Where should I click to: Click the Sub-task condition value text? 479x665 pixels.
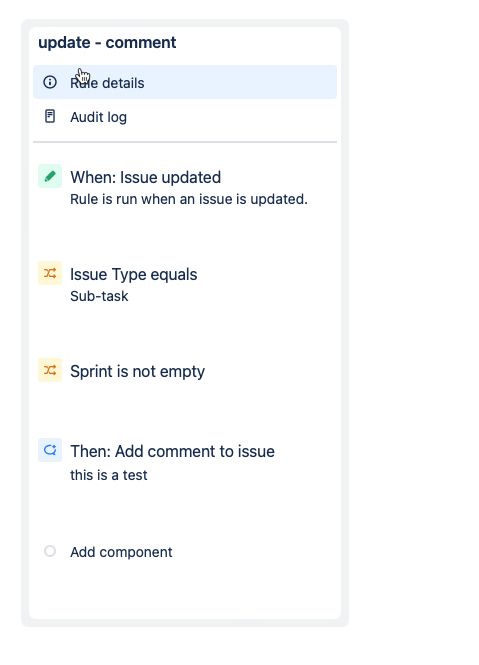(x=99, y=296)
